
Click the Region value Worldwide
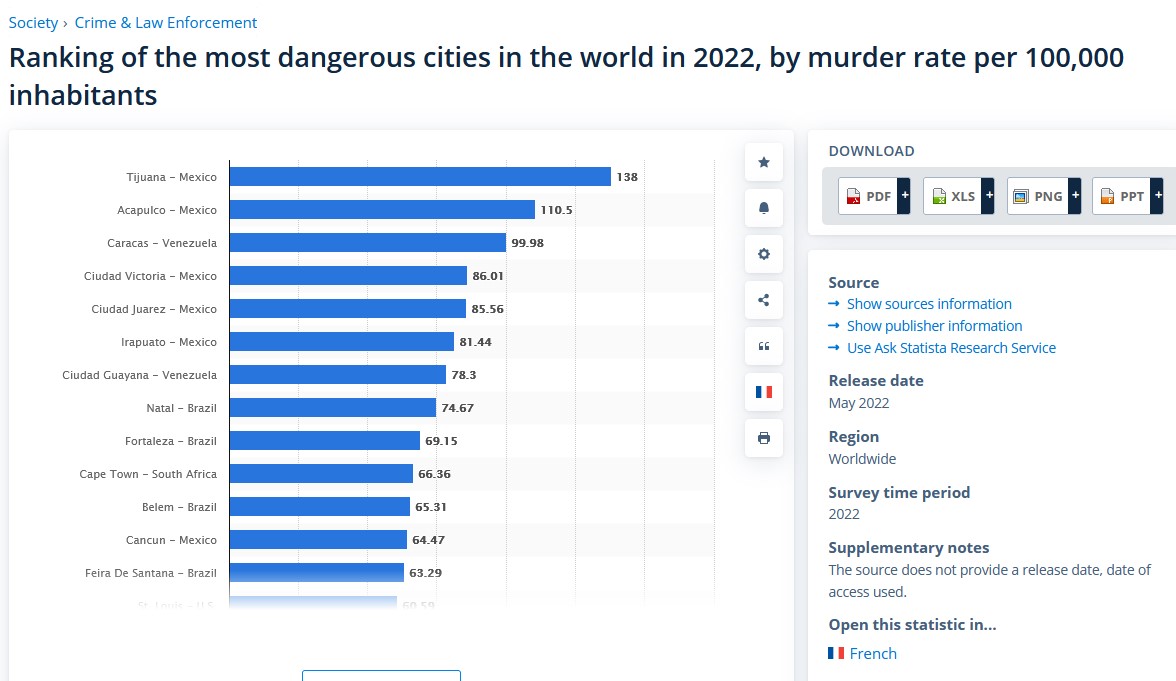(862, 459)
